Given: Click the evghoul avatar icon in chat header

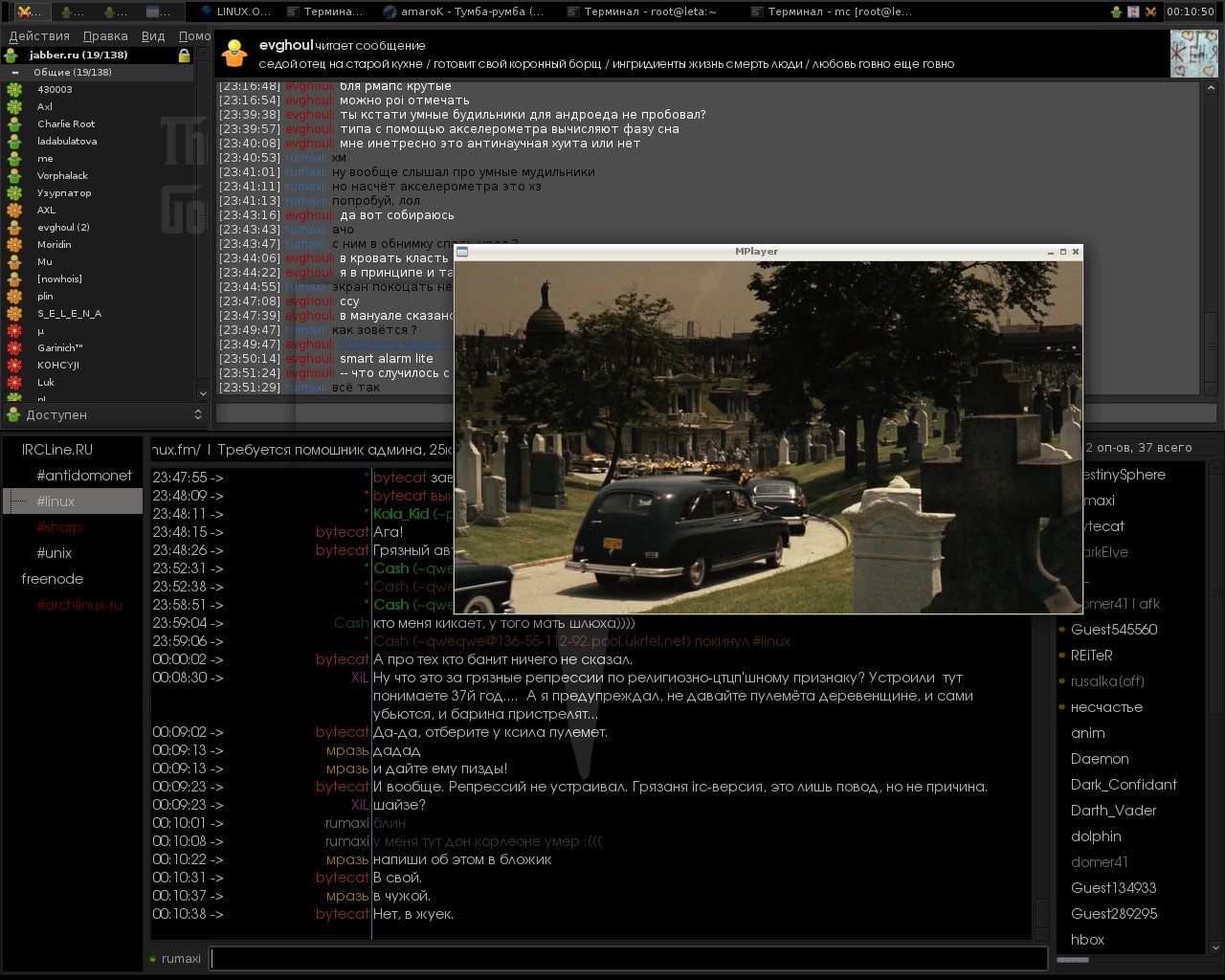Looking at the screenshot, I should [x=234, y=54].
